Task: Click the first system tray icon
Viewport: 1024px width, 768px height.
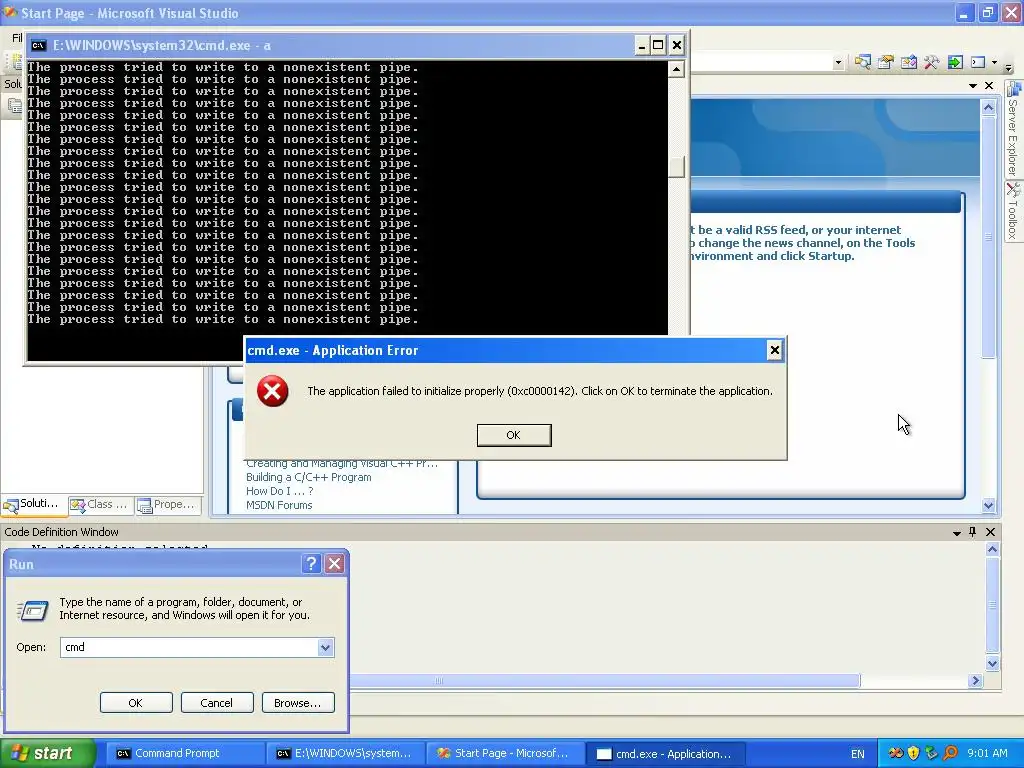Action: (x=895, y=754)
